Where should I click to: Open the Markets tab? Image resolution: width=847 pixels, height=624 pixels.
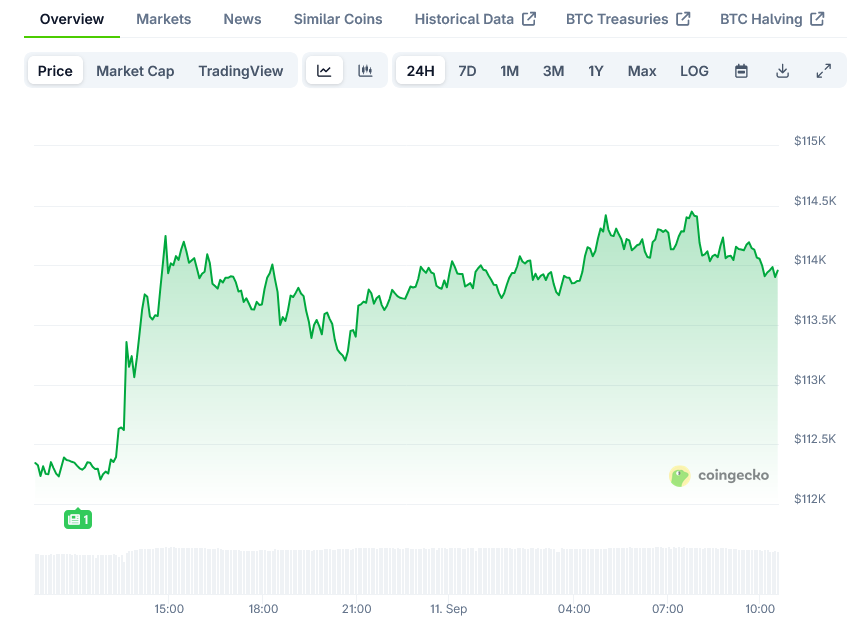[163, 19]
